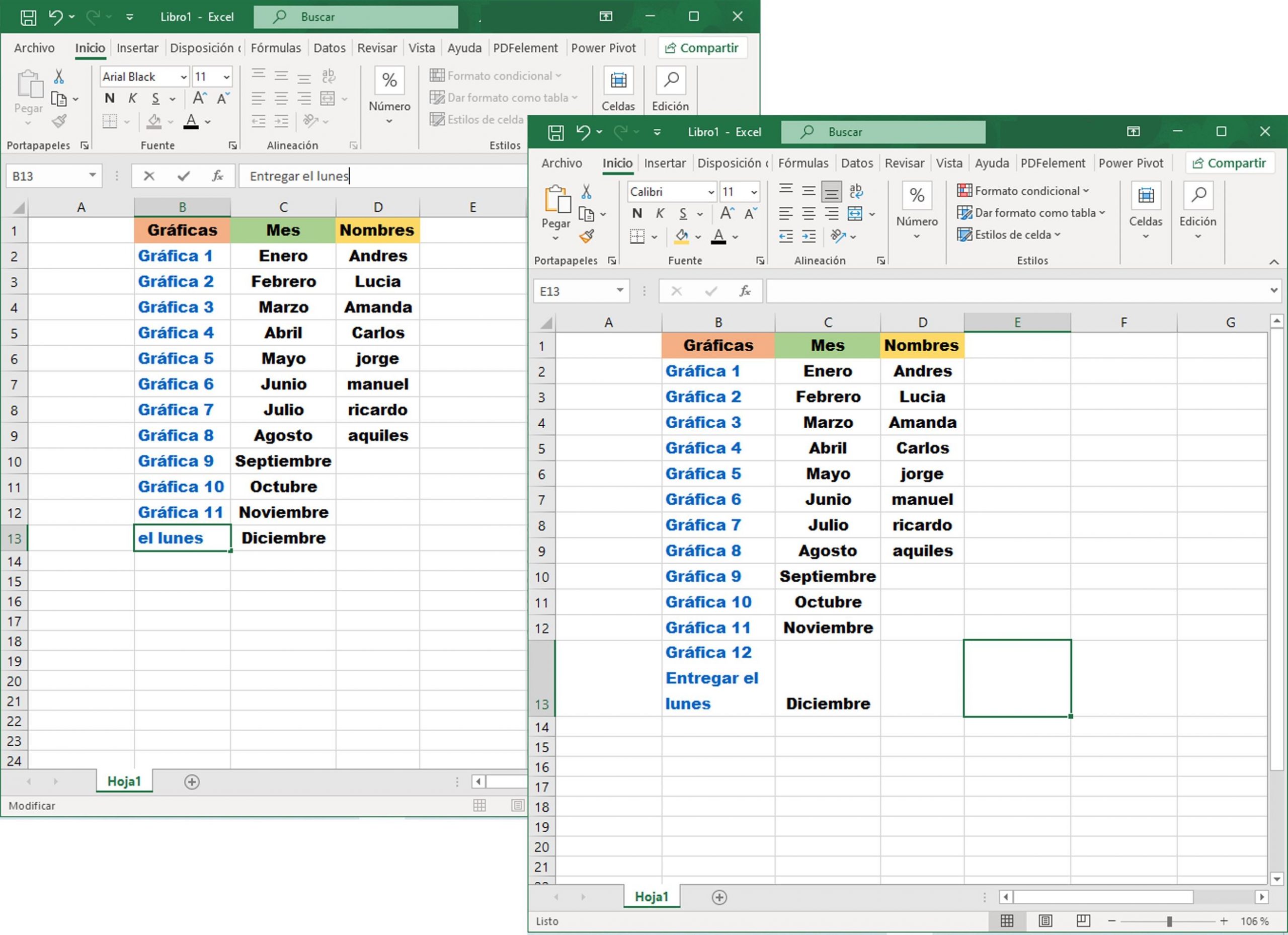Click the Compartir button
Image resolution: width=1288 pixels, height=935 pixels.
[1230, 163]
